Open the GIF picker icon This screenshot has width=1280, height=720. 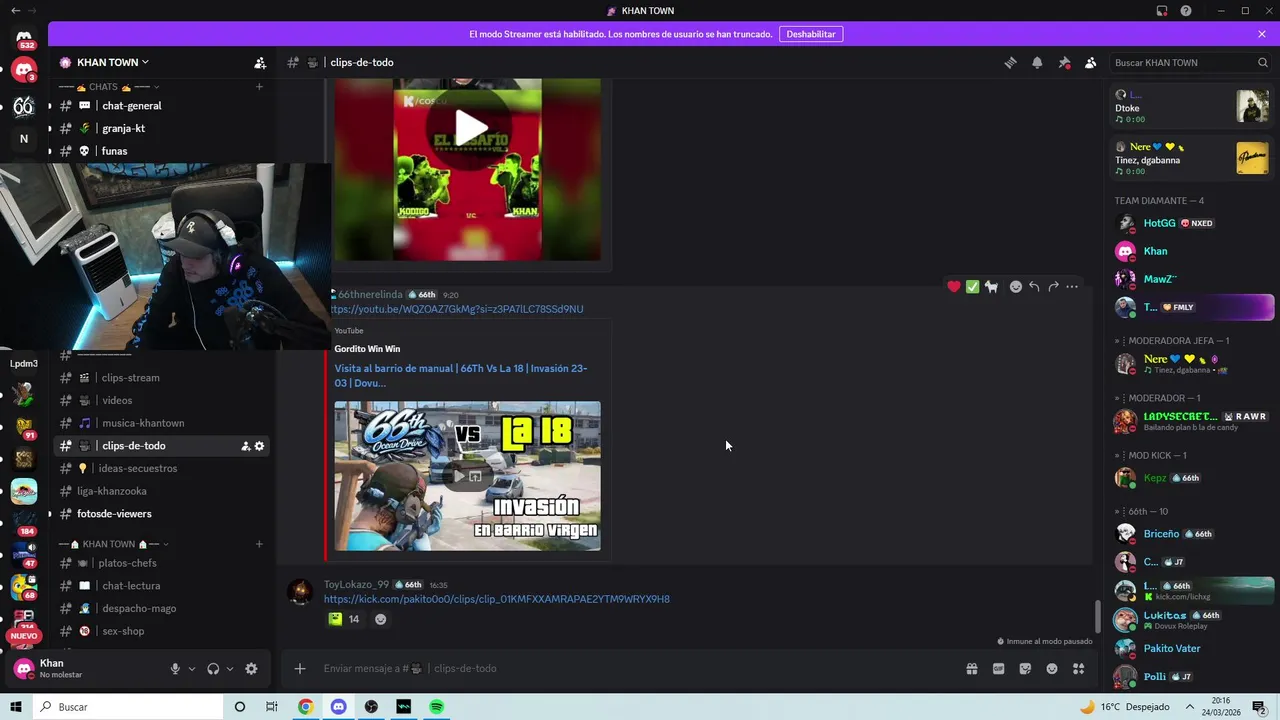[998, 668]
